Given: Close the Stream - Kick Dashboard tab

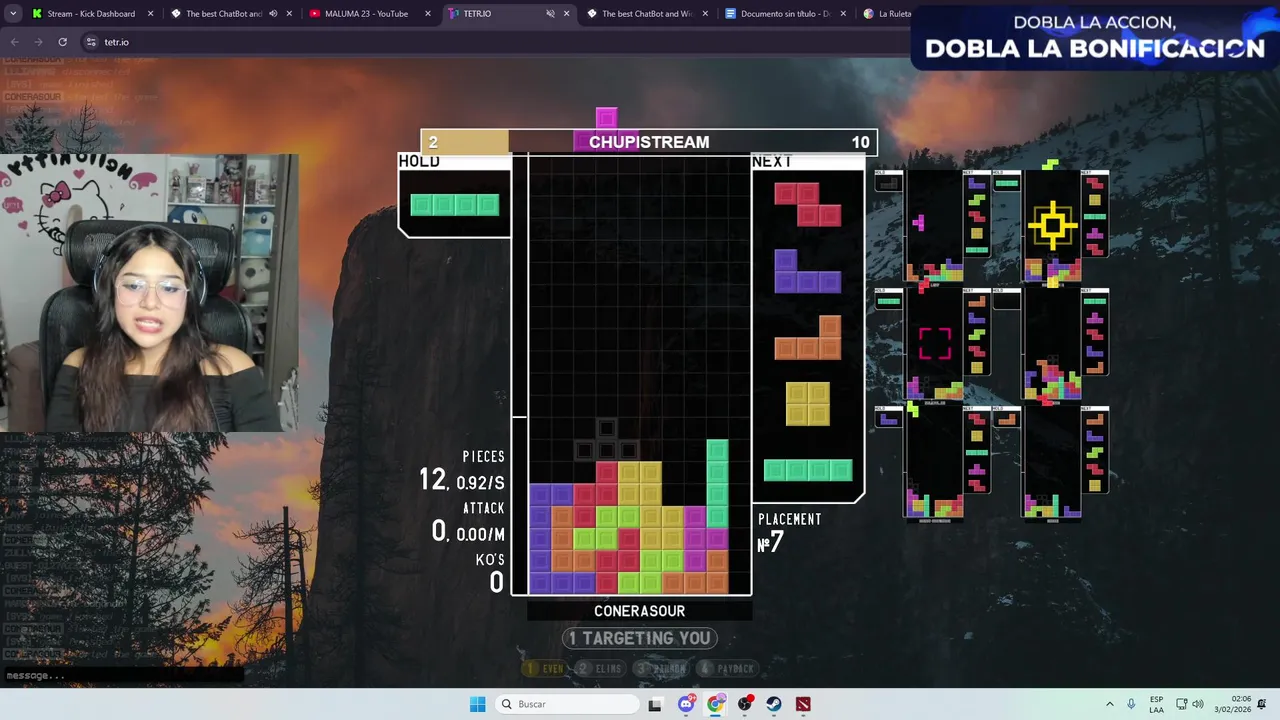Looking at the screenshot, I should point(151,13).
